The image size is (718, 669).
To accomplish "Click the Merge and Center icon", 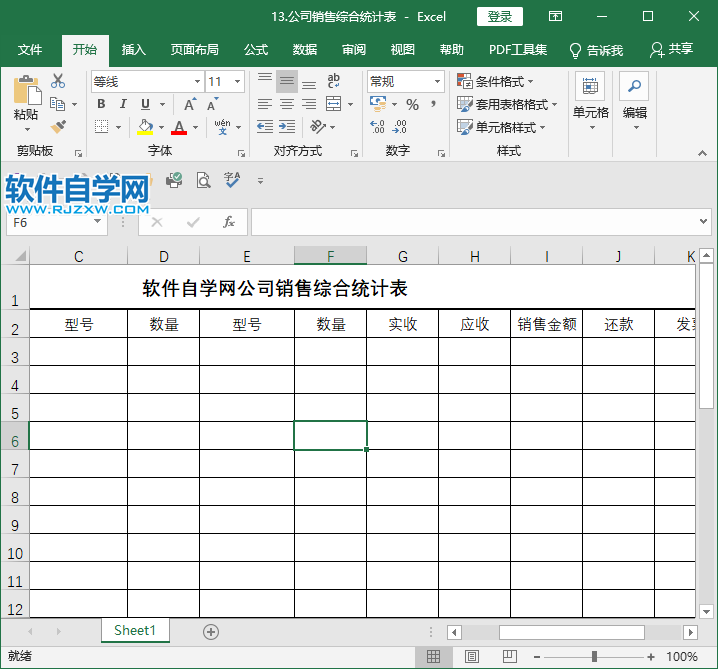I will (x=333, y=104).
